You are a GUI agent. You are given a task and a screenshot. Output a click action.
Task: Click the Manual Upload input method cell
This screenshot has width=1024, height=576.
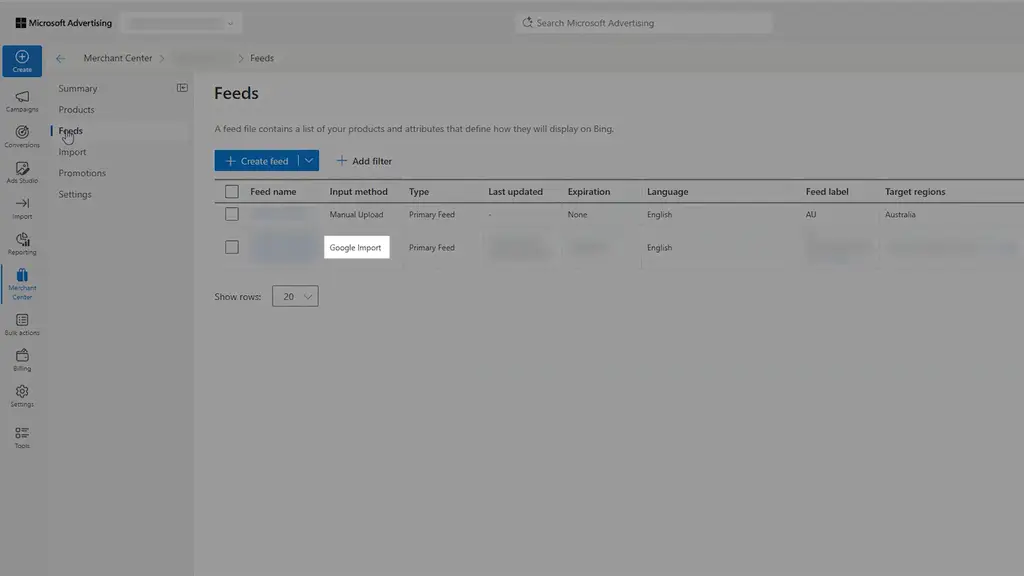point(357,214)
